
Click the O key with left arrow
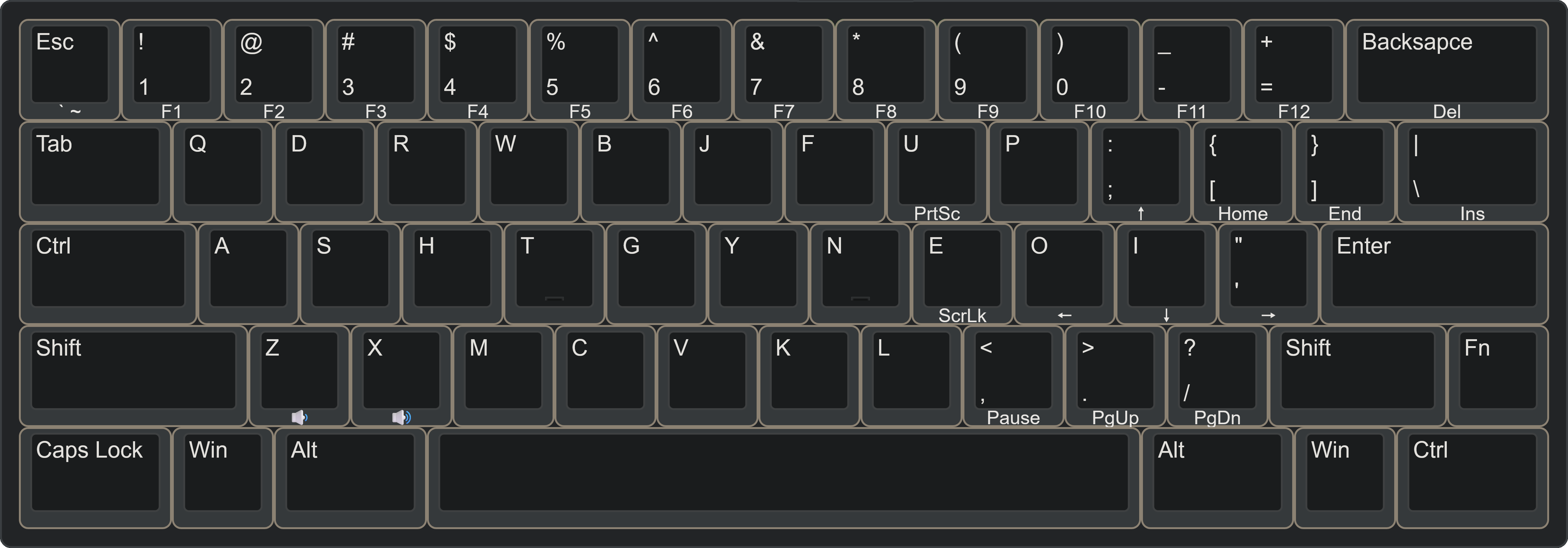[1065, 273]
